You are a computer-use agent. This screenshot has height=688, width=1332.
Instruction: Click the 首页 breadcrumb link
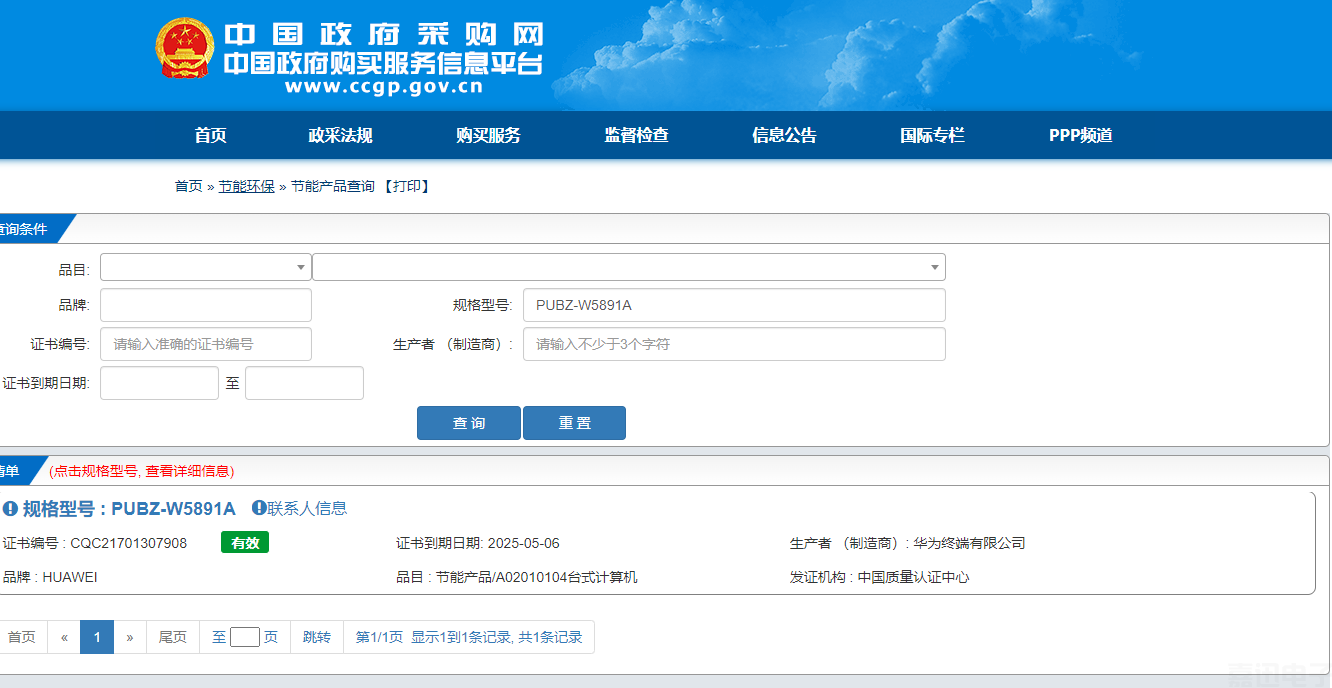pyautogui.click(x=189, y=186)
